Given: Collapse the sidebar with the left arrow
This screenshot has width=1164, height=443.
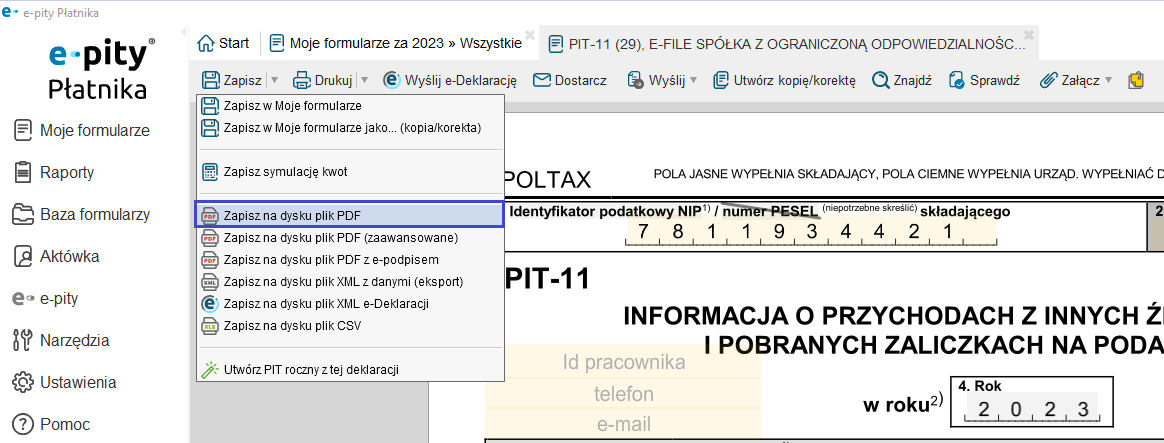Looking at the screenshot, I should tap(183, 33).
